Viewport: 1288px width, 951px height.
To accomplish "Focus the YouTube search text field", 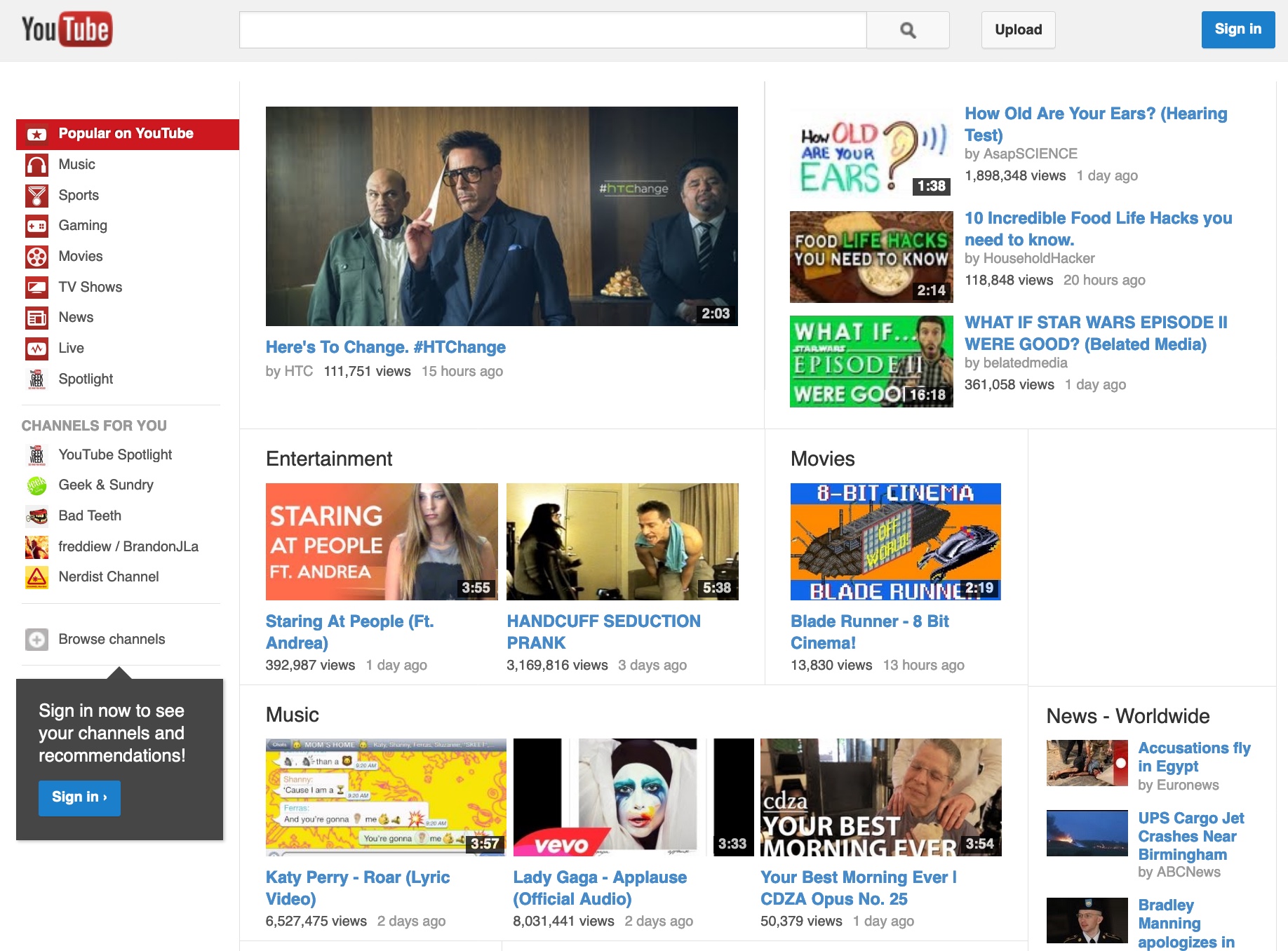I will (552, 30).
